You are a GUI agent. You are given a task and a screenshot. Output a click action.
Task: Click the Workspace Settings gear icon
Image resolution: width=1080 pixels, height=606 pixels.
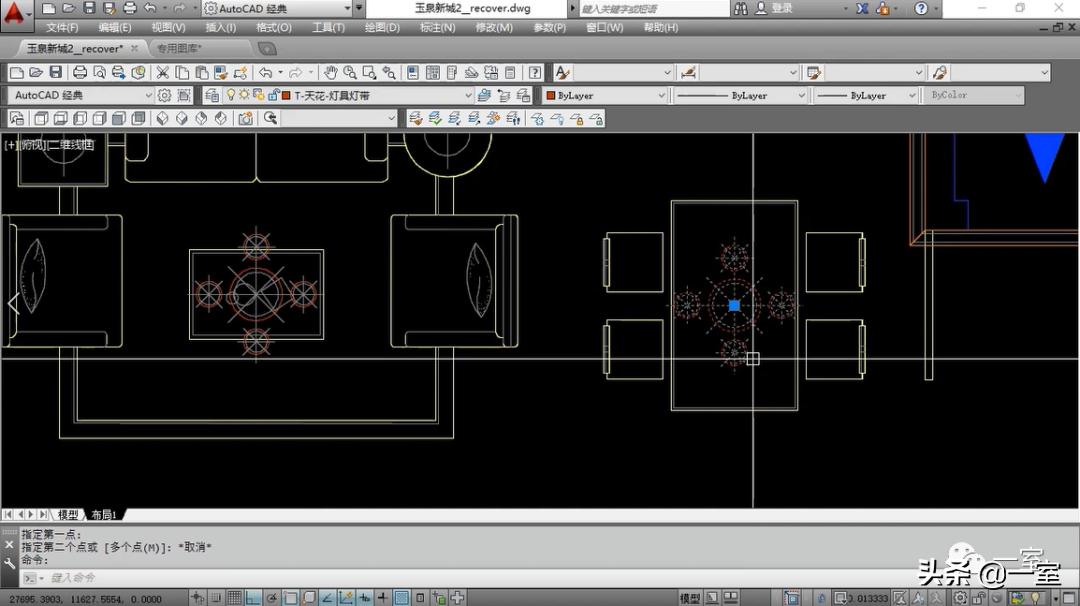[x=164, y=96]
